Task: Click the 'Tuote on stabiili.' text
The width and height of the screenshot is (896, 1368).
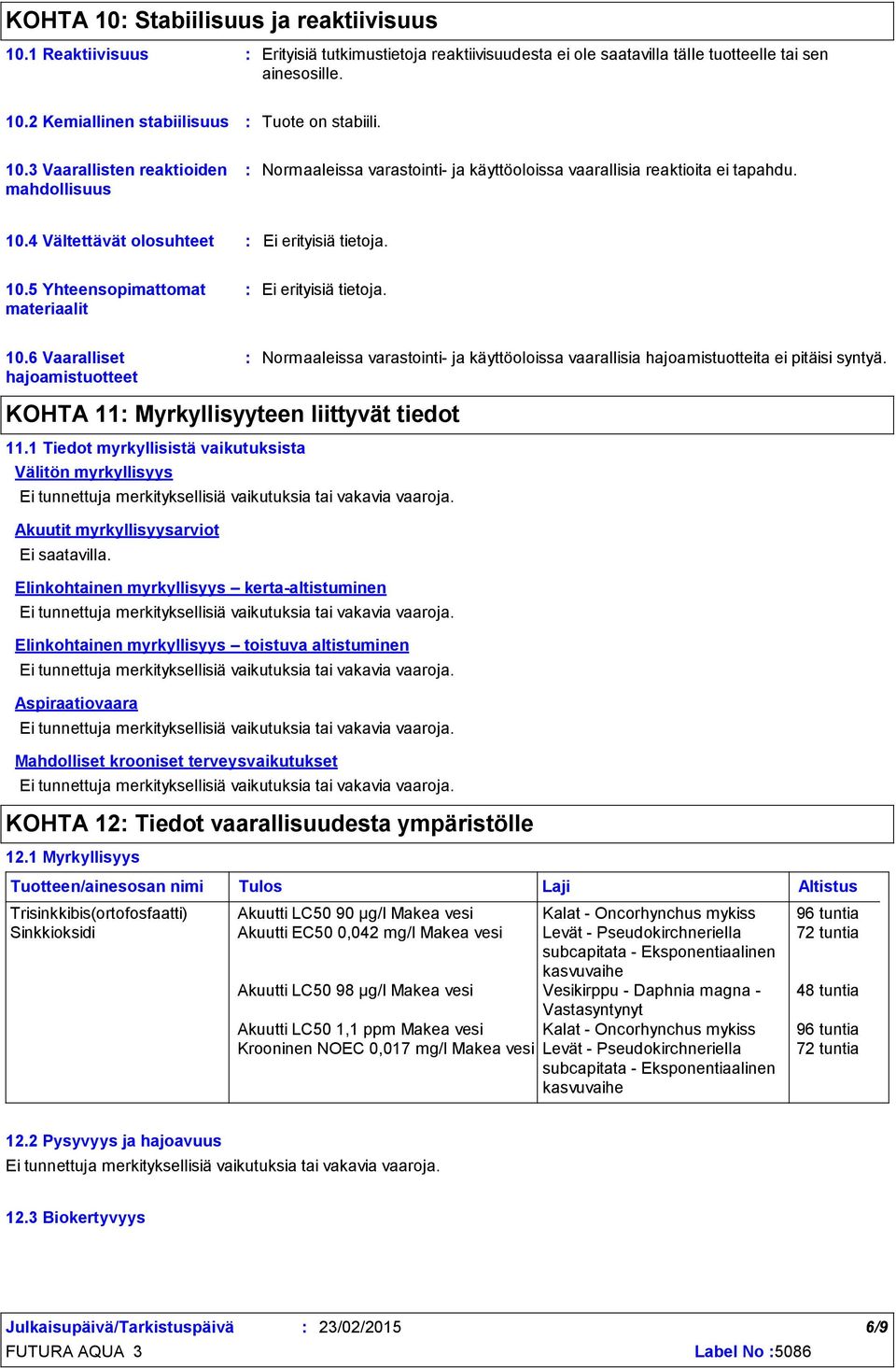Action: click(321, 121)
